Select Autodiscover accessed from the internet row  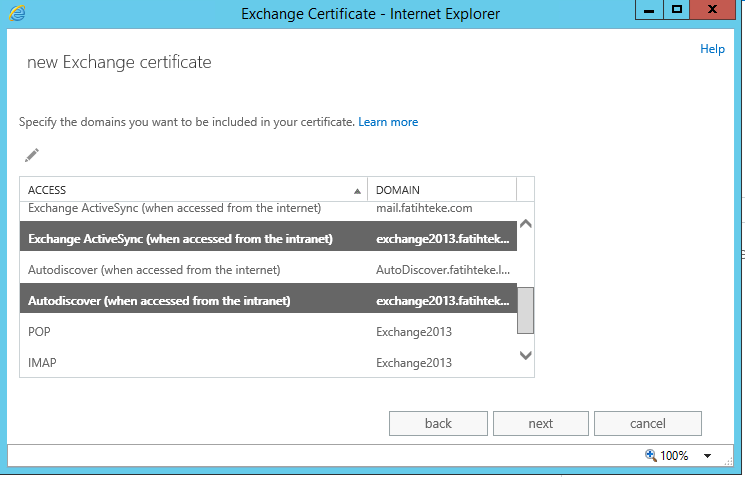tap(155, 270)
